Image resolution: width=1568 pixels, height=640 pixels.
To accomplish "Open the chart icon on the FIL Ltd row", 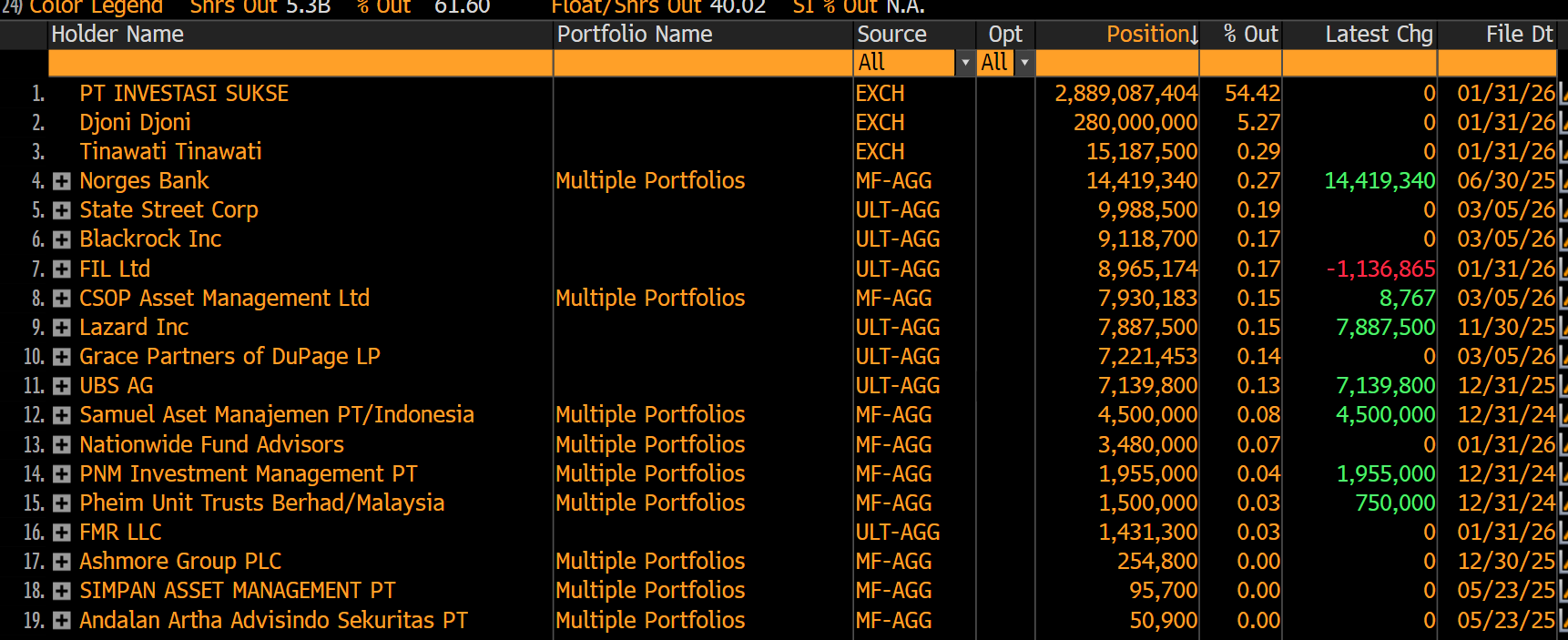I will (x=1563, y=269).
